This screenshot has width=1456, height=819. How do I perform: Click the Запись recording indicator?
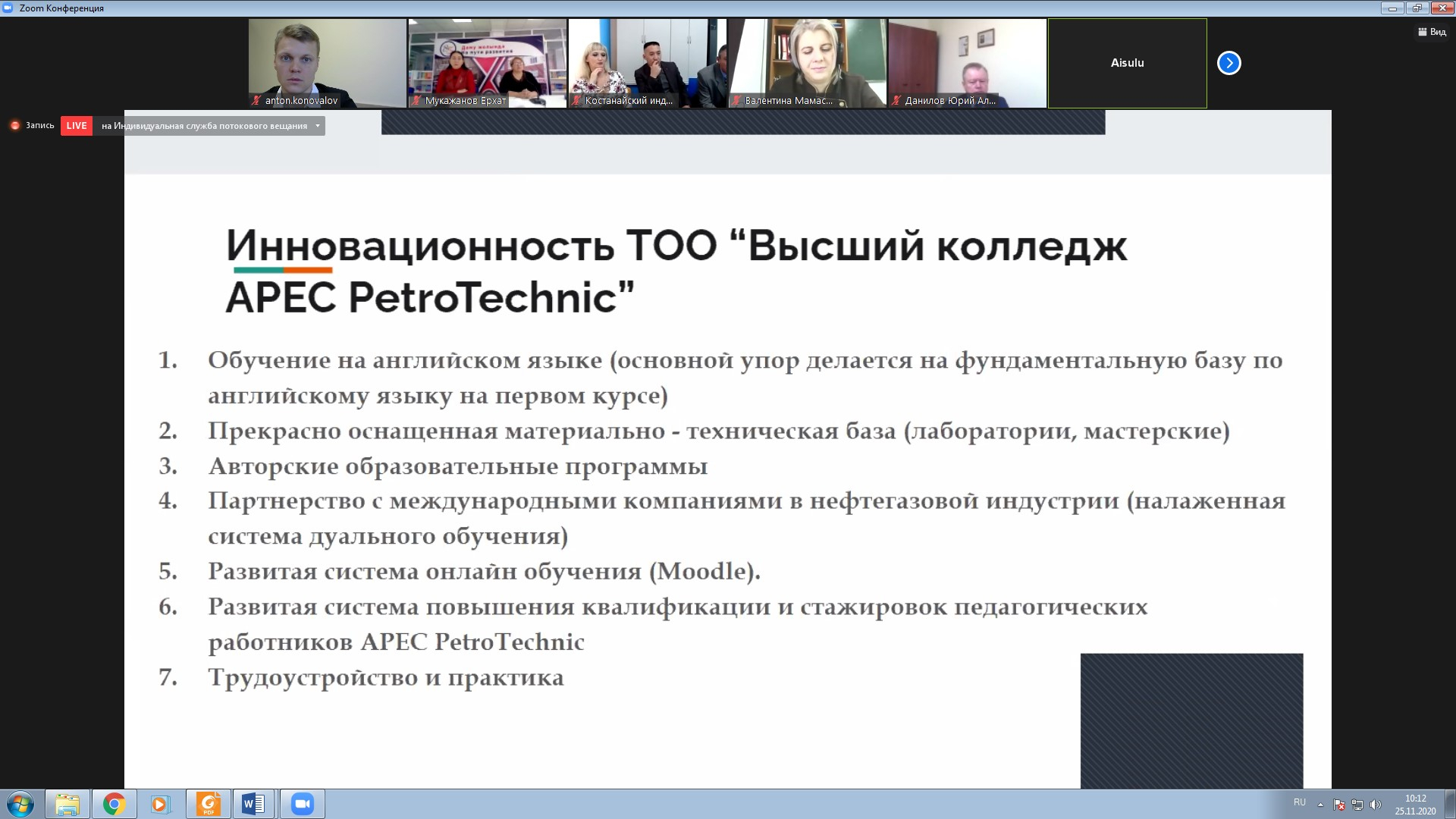pos(33,126)
